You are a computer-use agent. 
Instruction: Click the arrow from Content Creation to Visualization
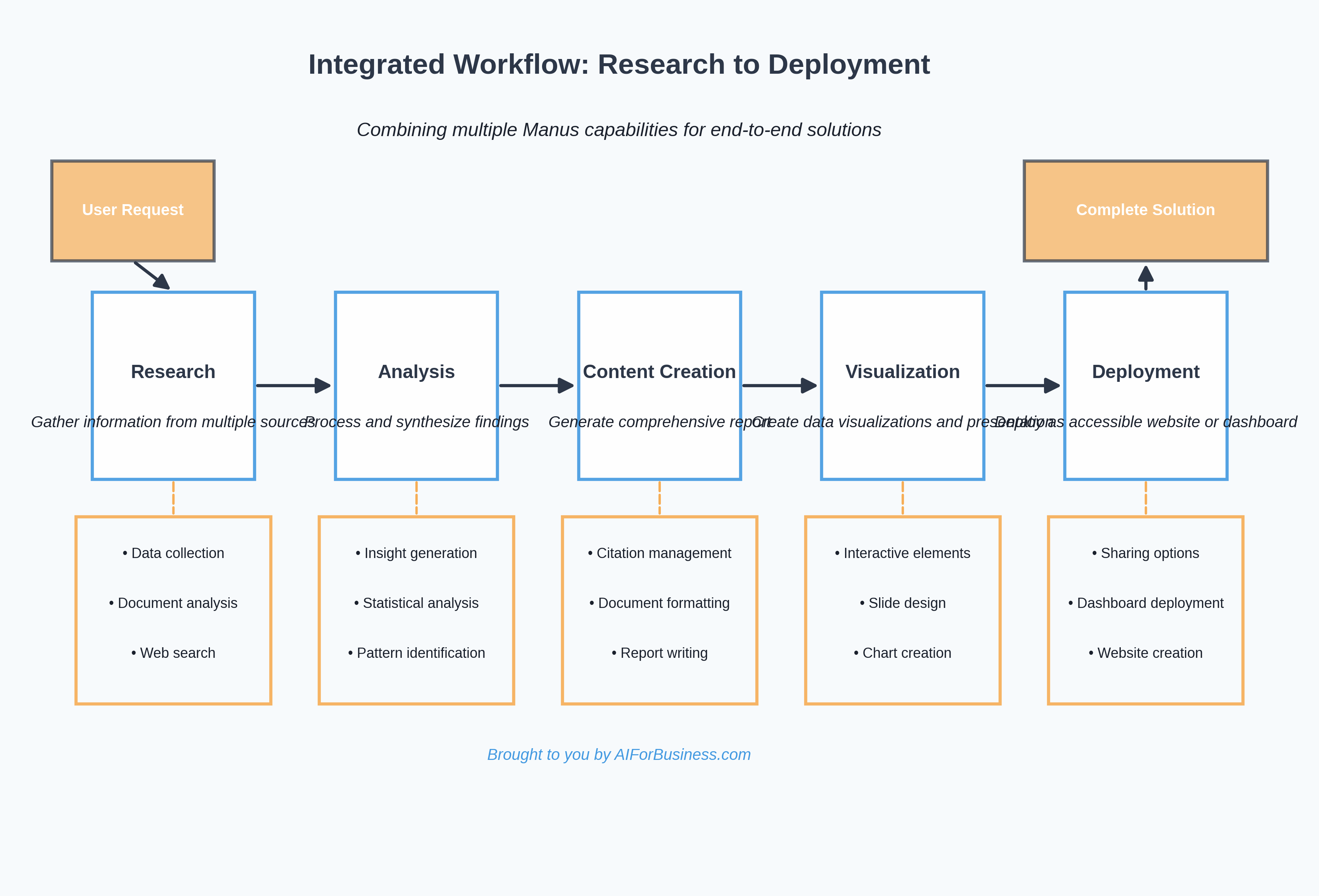click(x=779, y=386)
